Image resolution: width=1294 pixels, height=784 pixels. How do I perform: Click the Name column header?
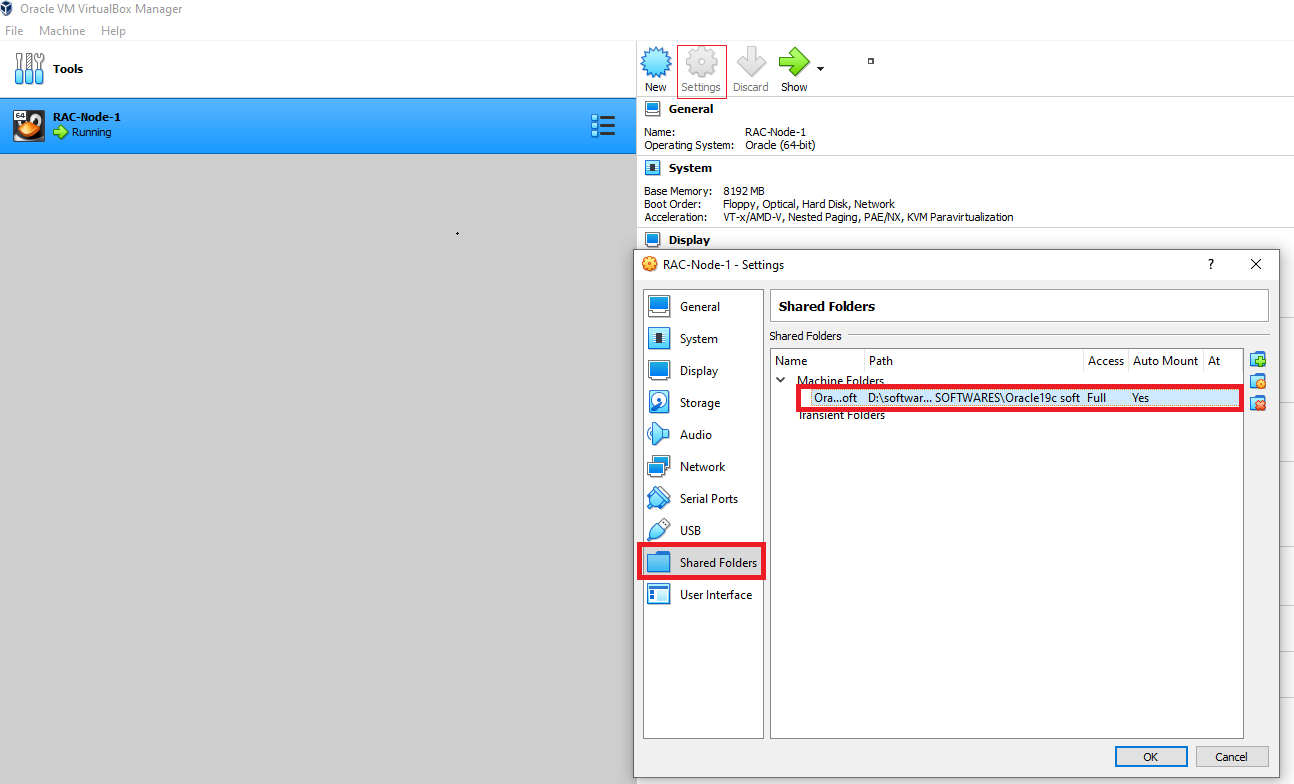pyautogui.click(x=818, y=361)
